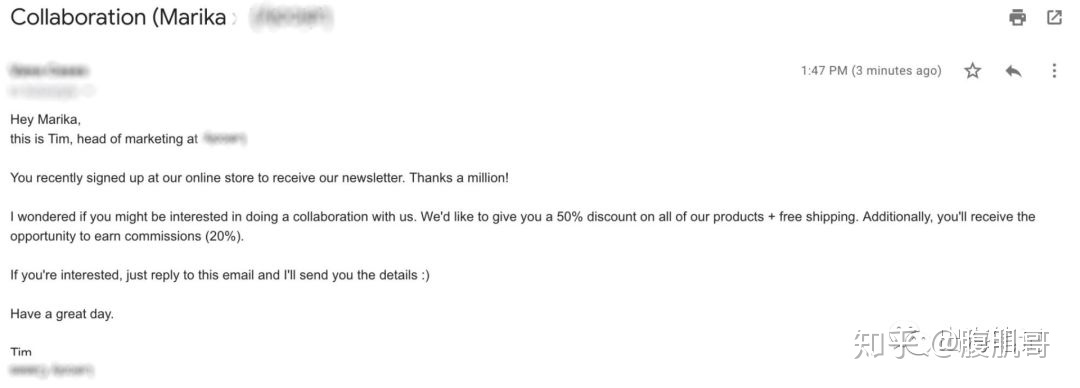Click the Zhihu watermark text
This screenshot has height=388, width=1080.
pyautogui.click(x=951, y=343)
